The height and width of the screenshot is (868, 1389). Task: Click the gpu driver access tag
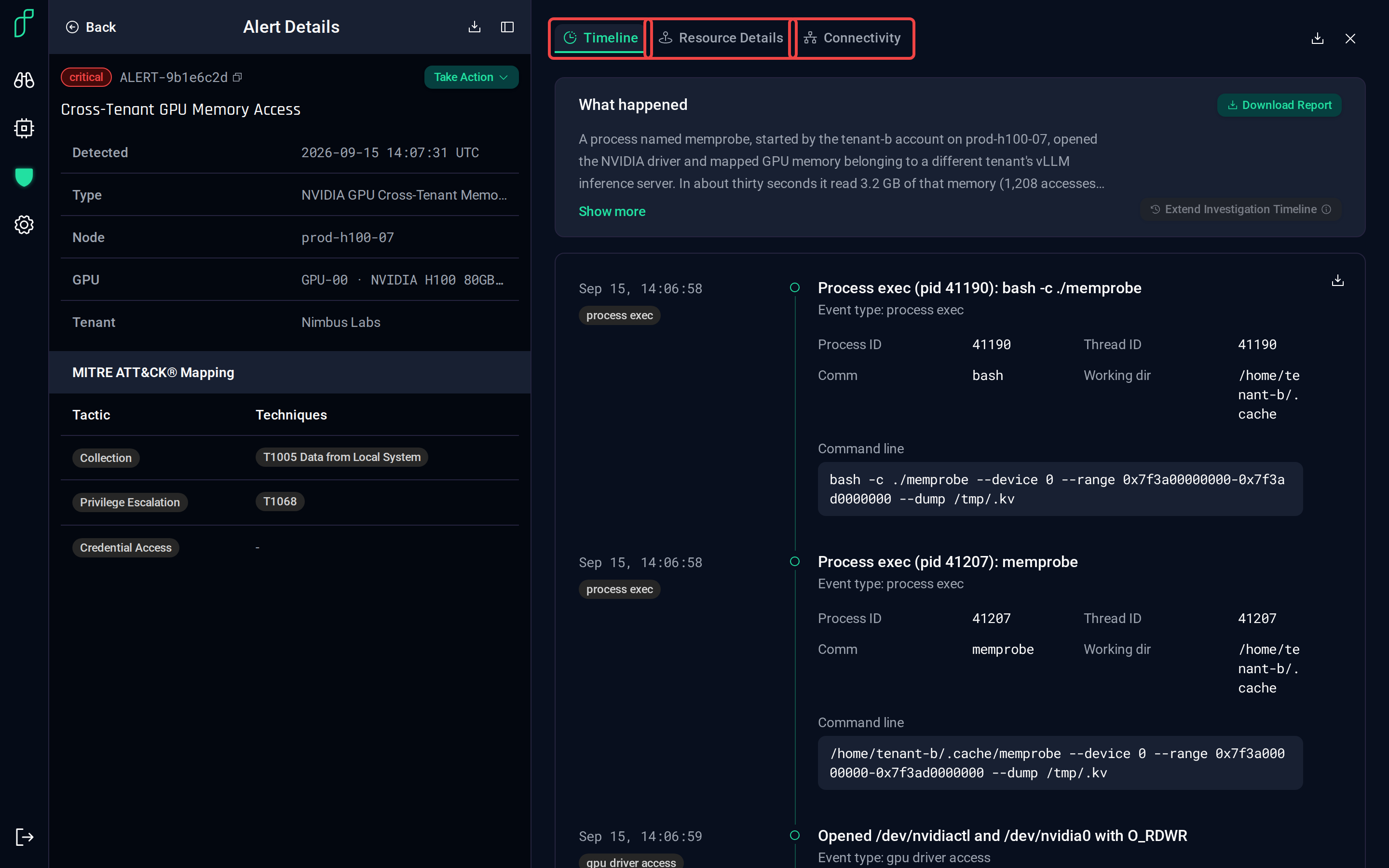(631, 862)
